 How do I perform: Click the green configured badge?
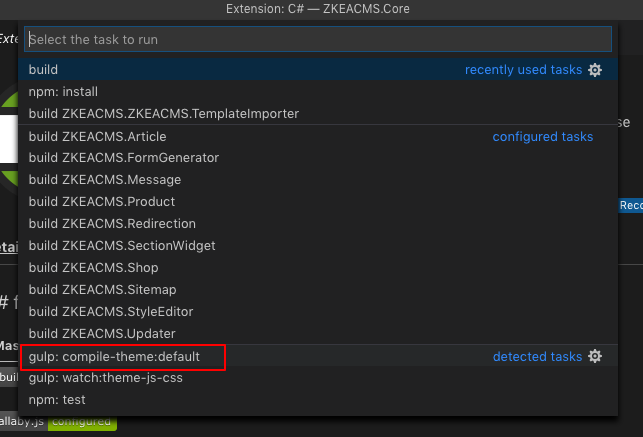(82, 422)
